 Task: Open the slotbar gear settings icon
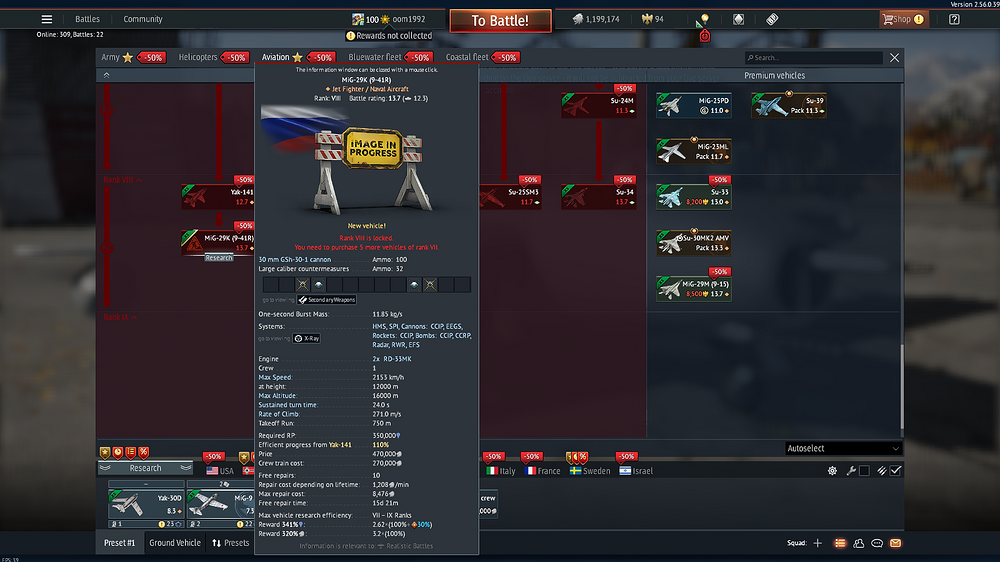(832, 471)
